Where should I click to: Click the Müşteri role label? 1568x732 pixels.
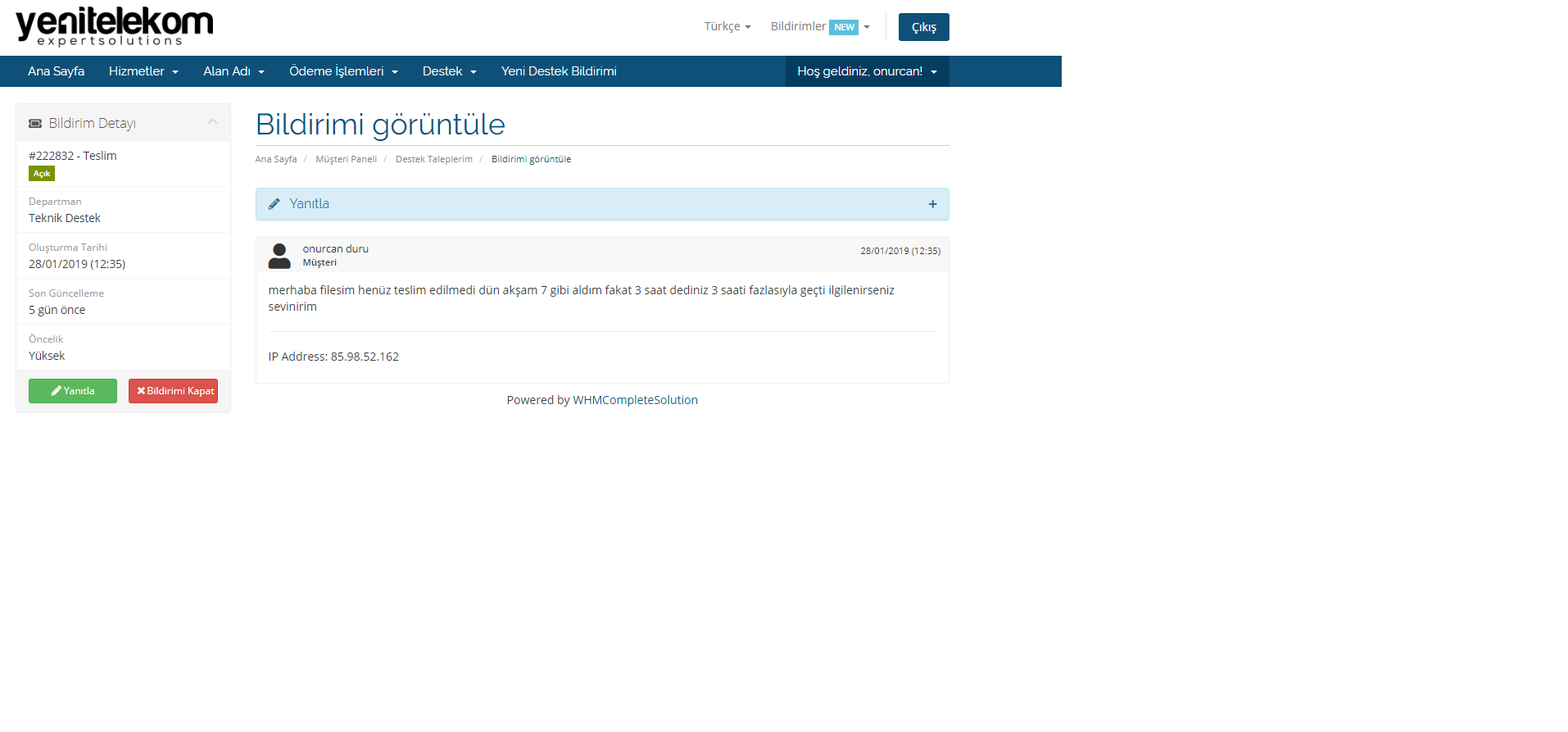coord(319,262)
